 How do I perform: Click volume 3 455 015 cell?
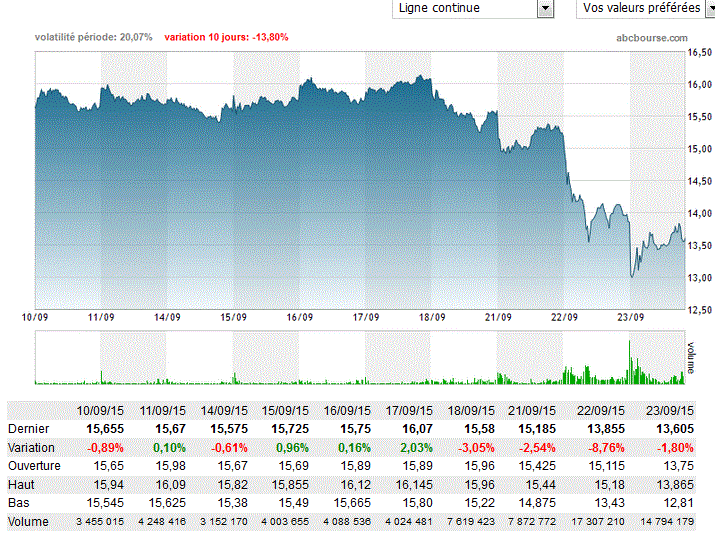pyautogui.click(x=100, y=521)
